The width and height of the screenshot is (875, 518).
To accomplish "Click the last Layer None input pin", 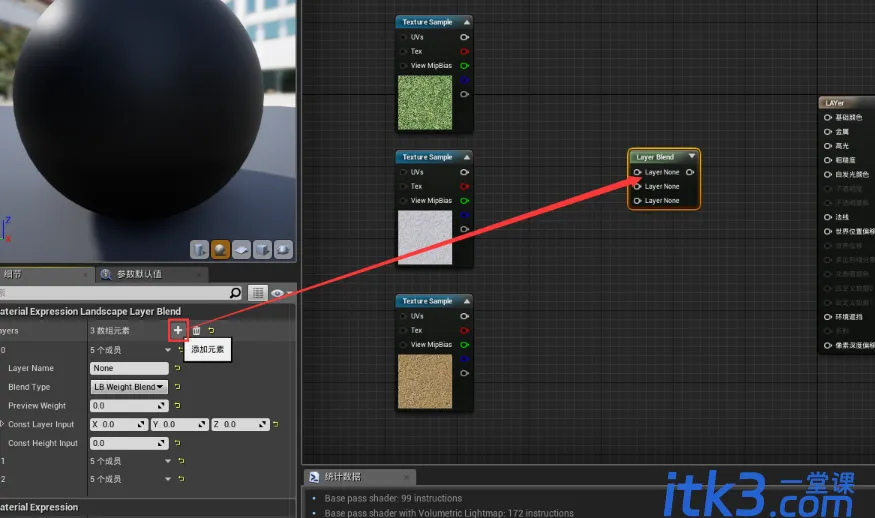I will [637, 200].
